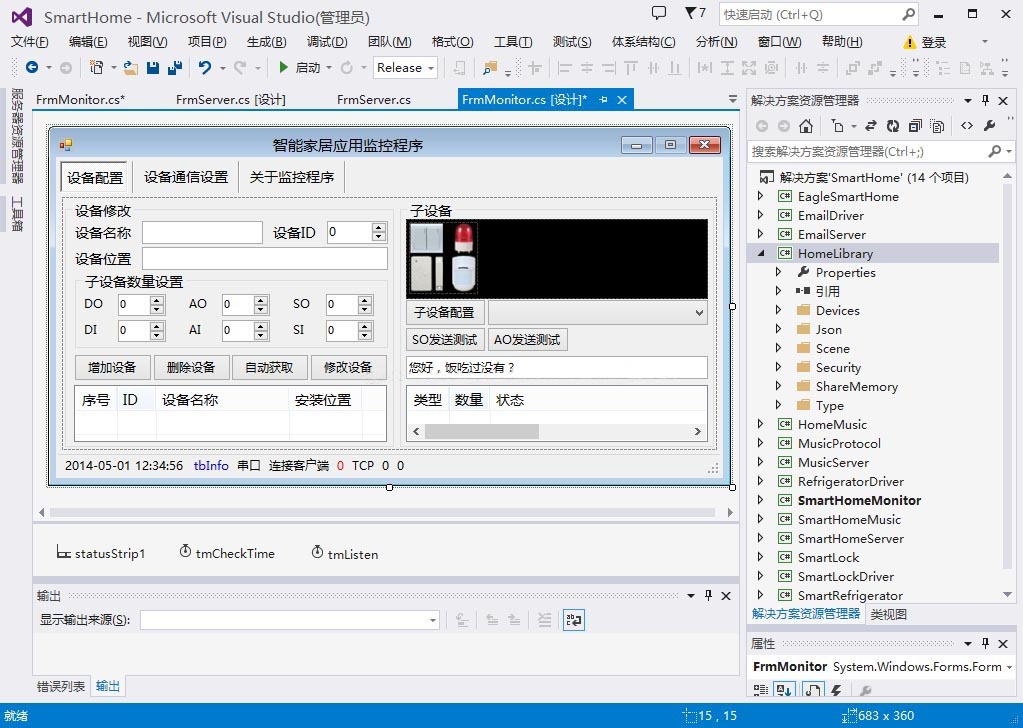The height and width of the screenshot is (728, 1023).
Task: Click the SO发送测试 button
Action: click(x=444, y=339)
